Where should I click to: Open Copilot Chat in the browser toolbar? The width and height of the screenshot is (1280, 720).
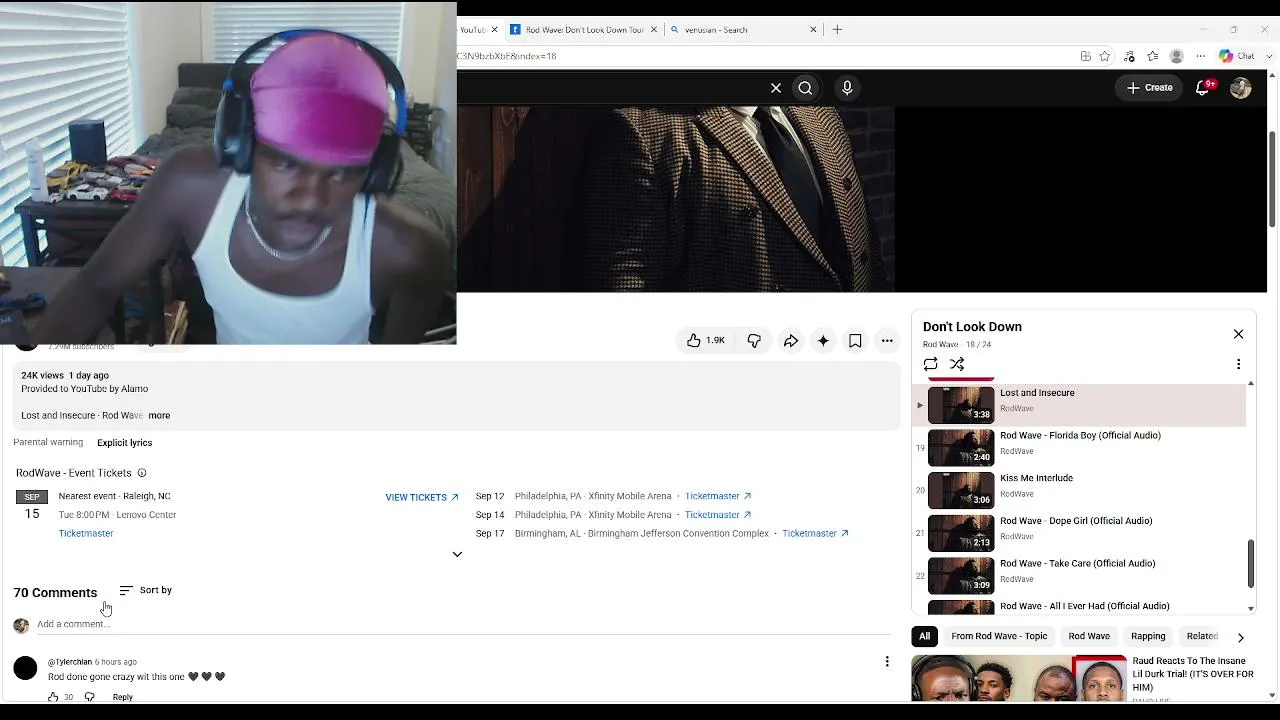click(1237, 56)
